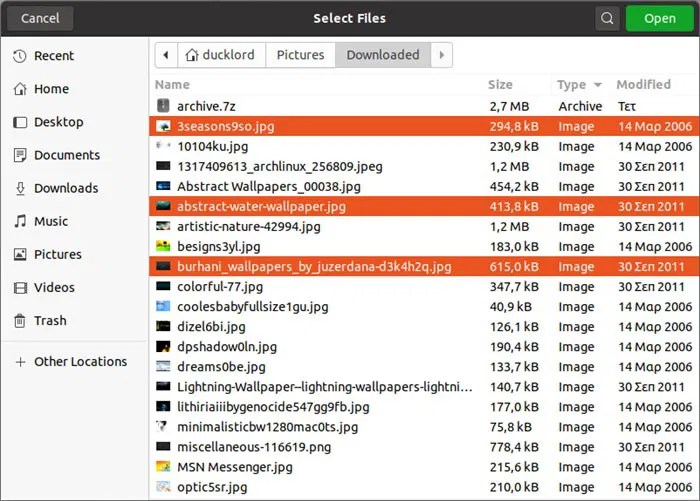Click the thumbnail of optic5sr.jpg
This screenshot has width=700, height=501.
coord(163,486)
